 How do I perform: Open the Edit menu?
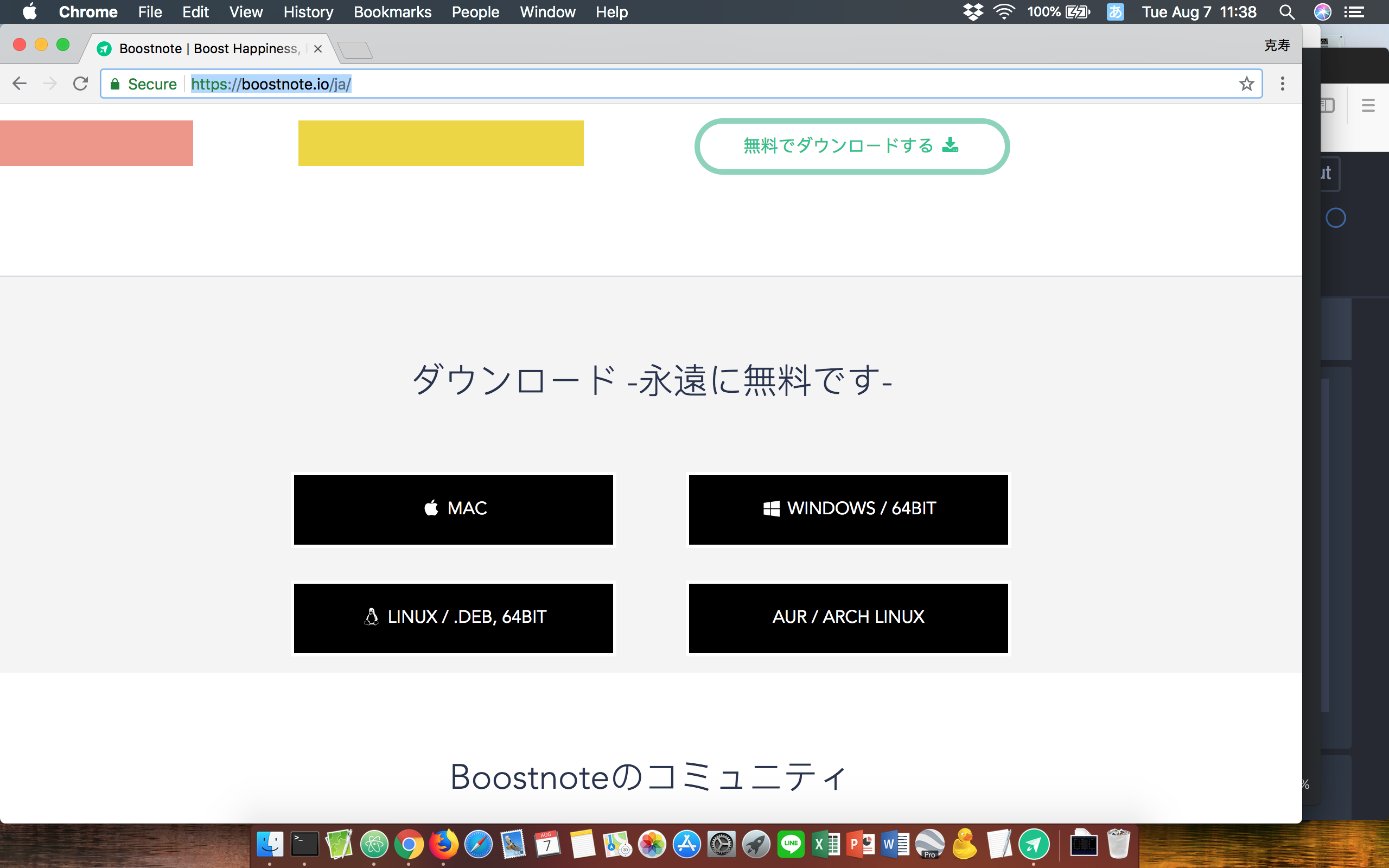pyautogui.click(x=195, y=11)
